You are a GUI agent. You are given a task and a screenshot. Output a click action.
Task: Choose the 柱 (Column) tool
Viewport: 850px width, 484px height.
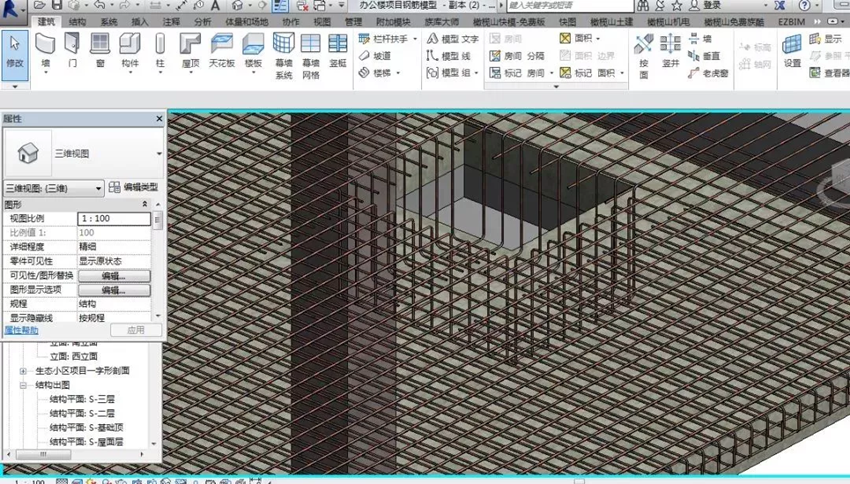160,49
